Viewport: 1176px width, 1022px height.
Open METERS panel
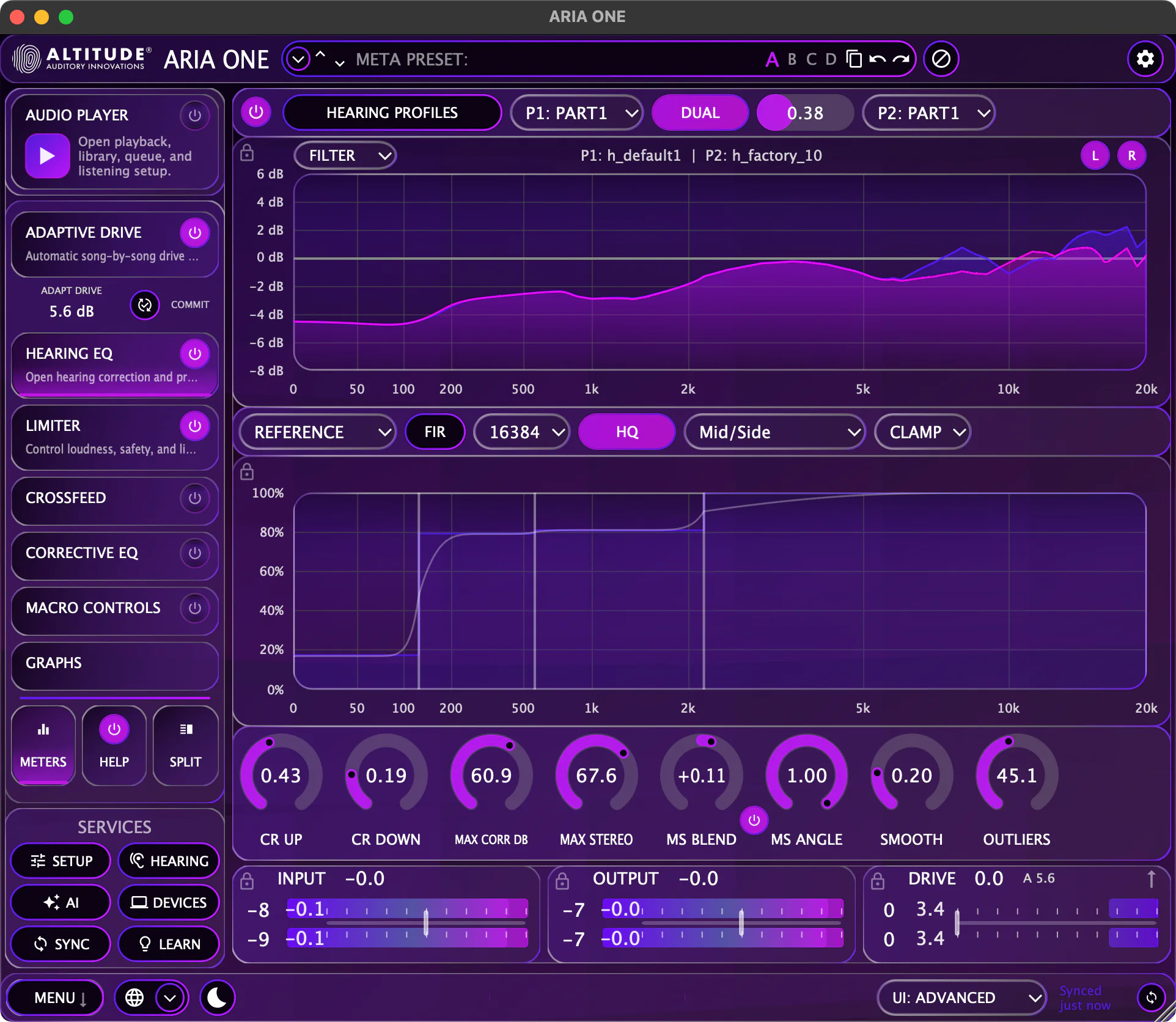43,745
